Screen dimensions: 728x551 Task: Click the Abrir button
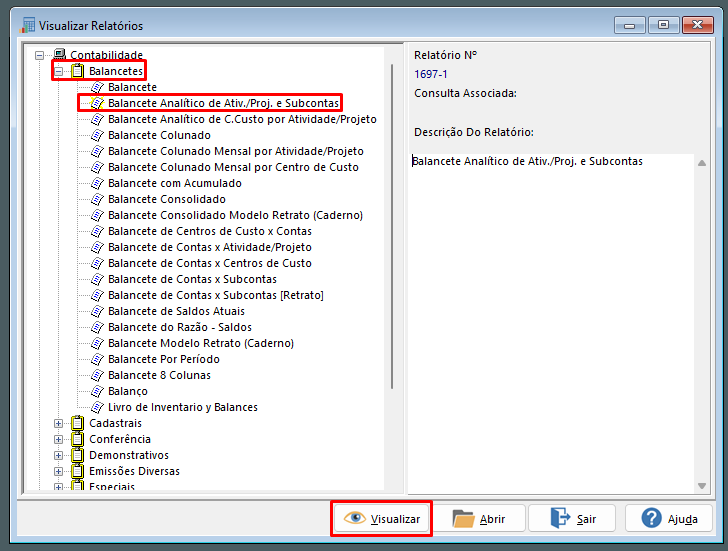pyautogui.click(x=479, y=519)
